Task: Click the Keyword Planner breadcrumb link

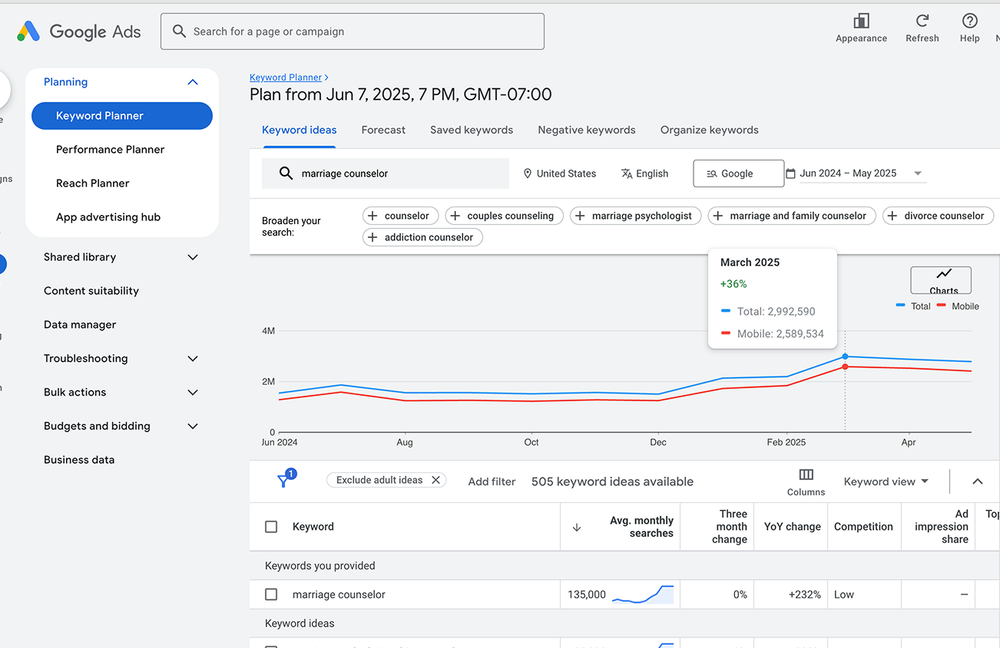Action: 285,77
